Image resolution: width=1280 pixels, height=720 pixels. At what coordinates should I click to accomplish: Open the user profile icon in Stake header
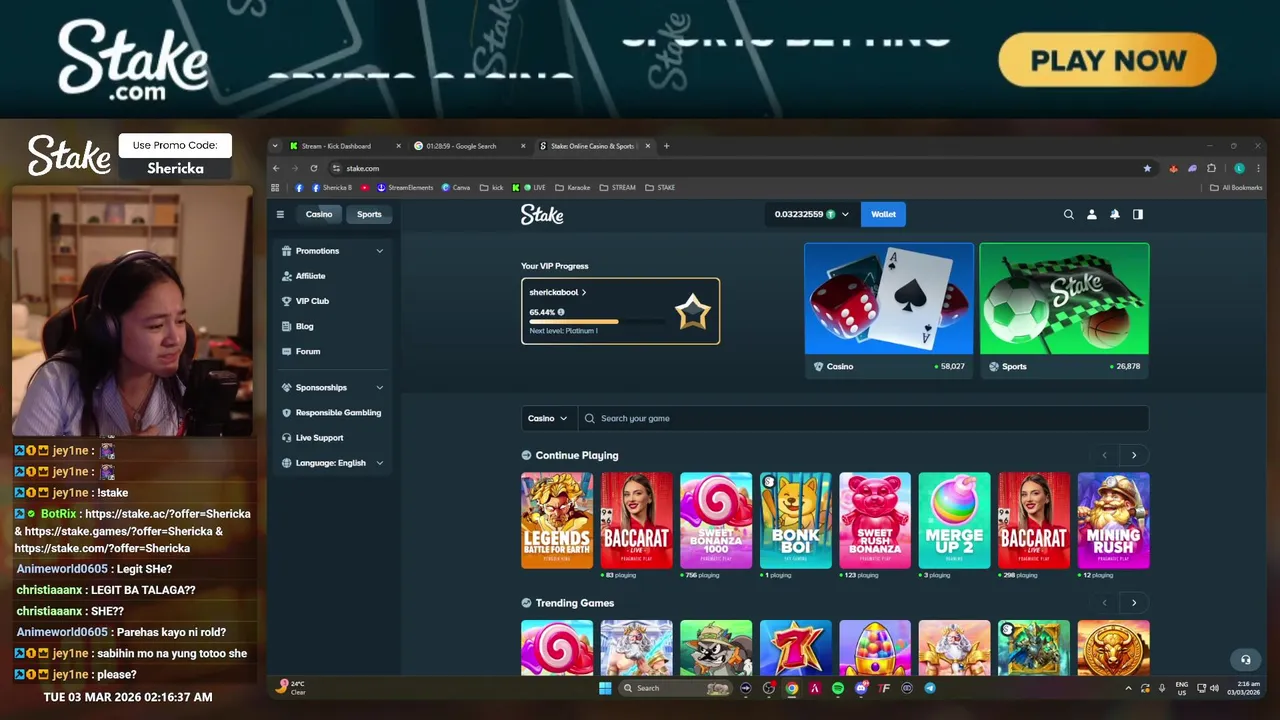(1091, 214)
